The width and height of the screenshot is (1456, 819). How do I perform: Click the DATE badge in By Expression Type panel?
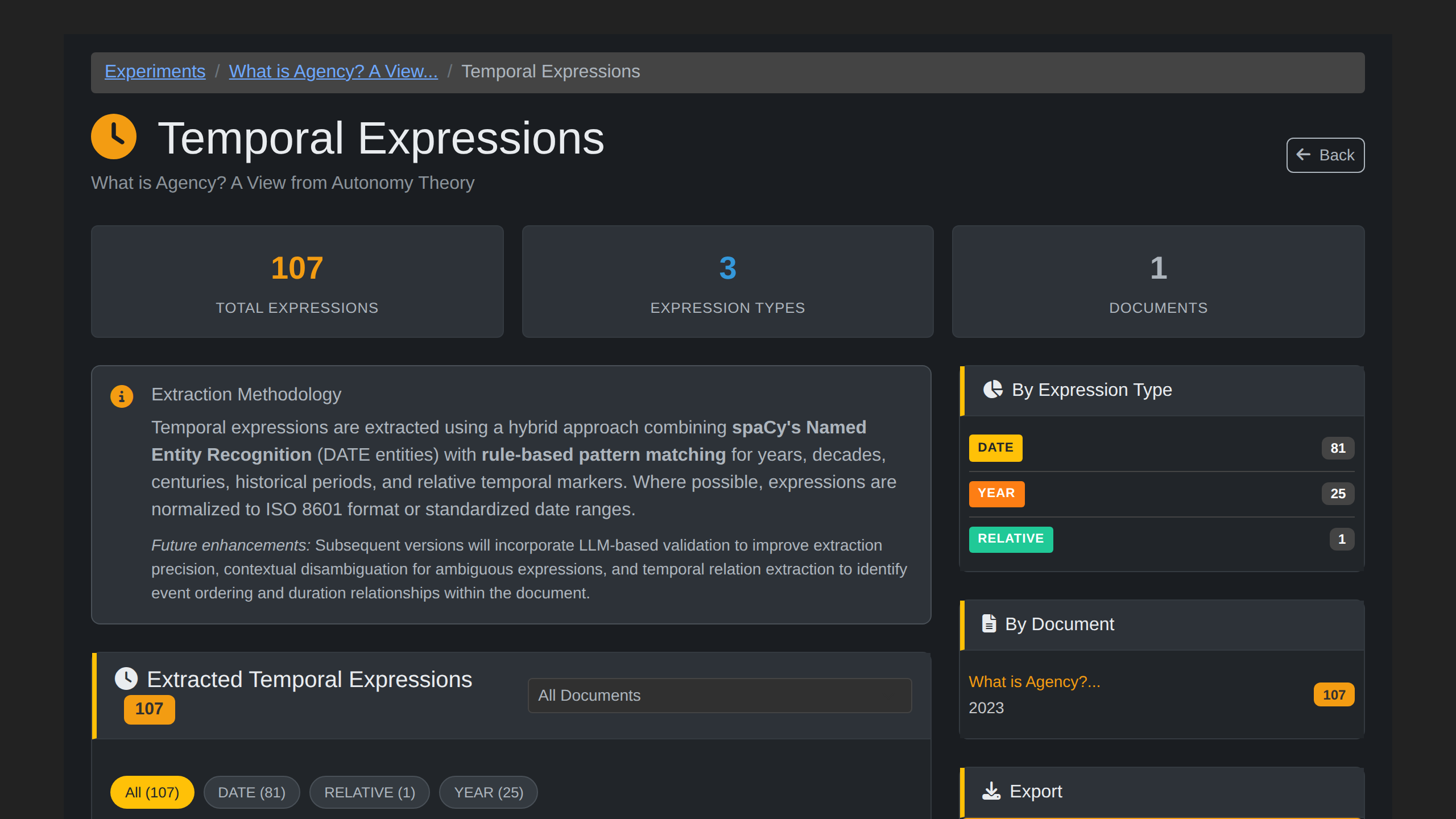click(x=995, y=448)
